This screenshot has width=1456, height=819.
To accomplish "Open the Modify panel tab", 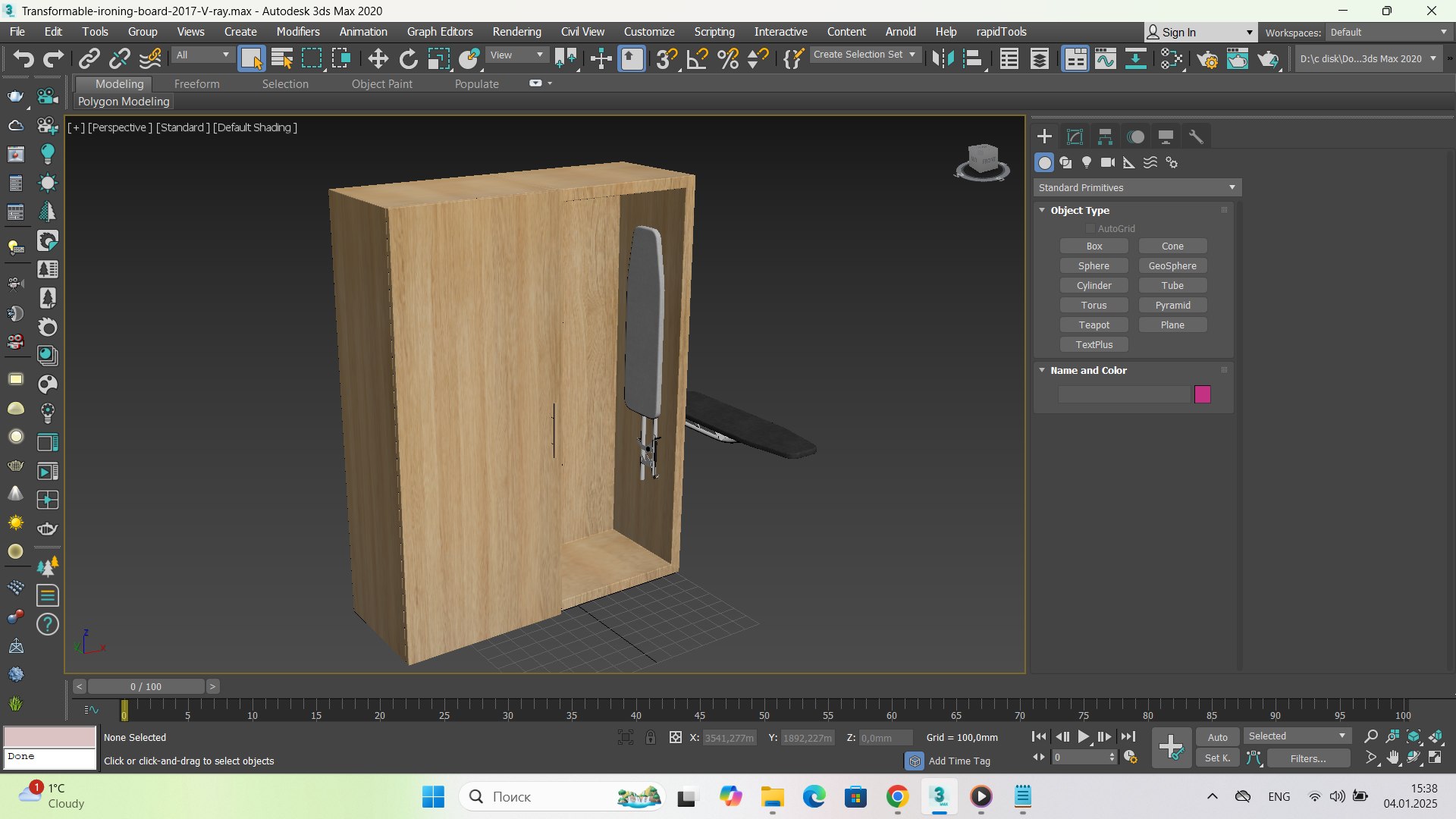I will click(x=1075, y=137).
